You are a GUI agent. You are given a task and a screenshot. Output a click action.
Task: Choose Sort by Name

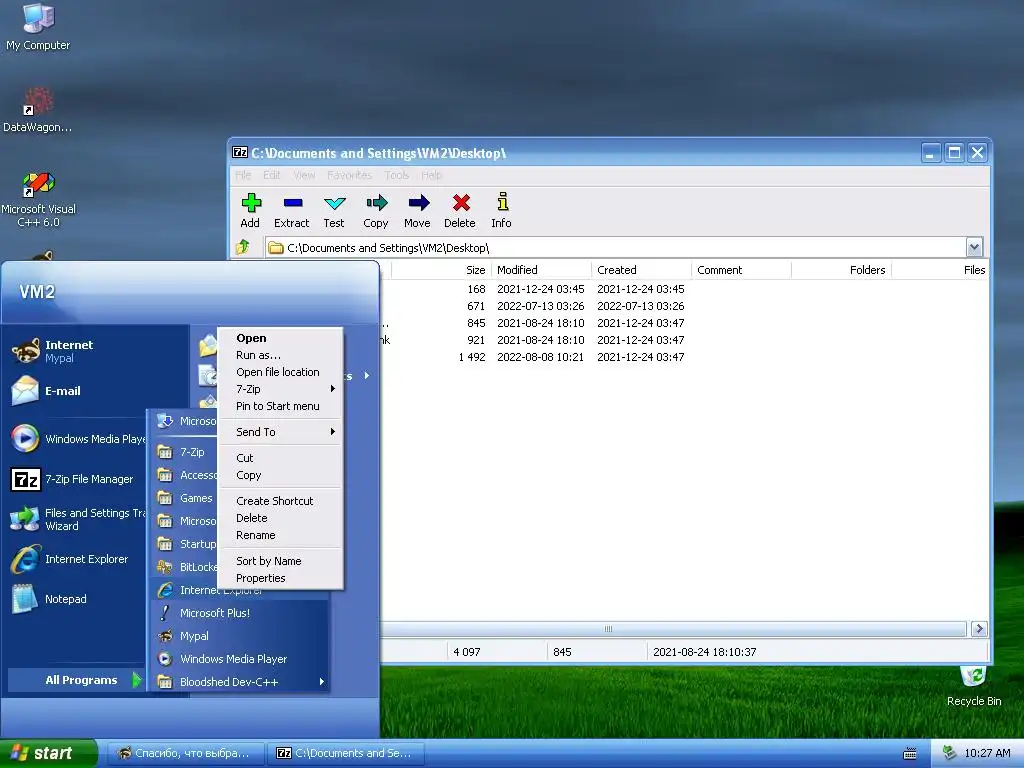click(x=280, y=561)
